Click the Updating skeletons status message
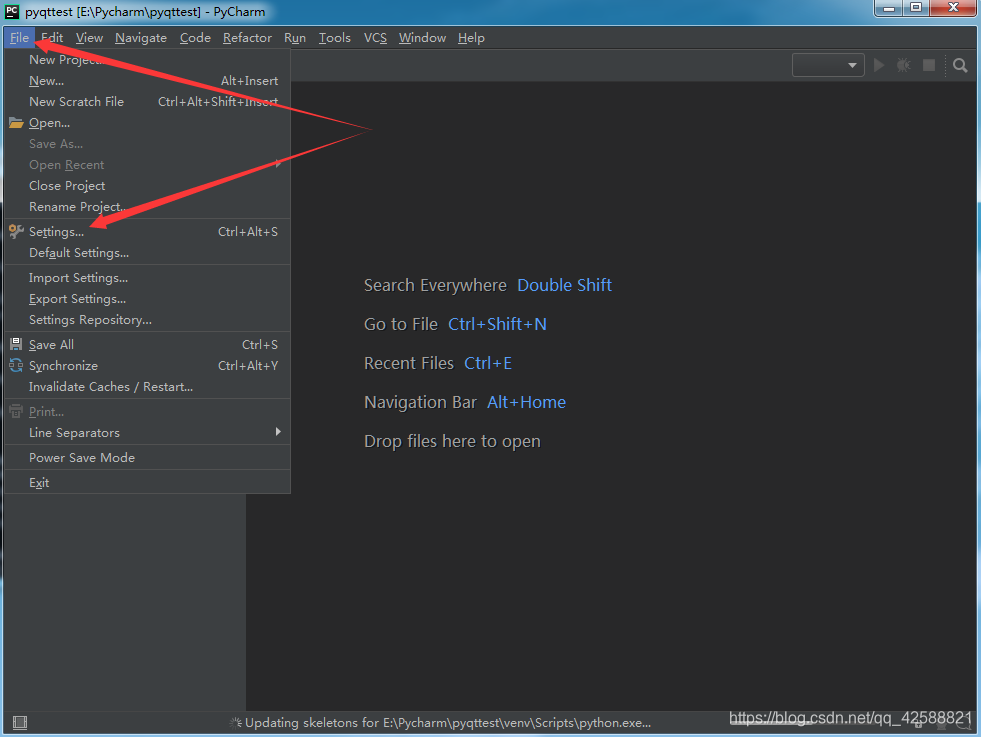The width and height of the screenshot is (981, 737). point(448,723)
